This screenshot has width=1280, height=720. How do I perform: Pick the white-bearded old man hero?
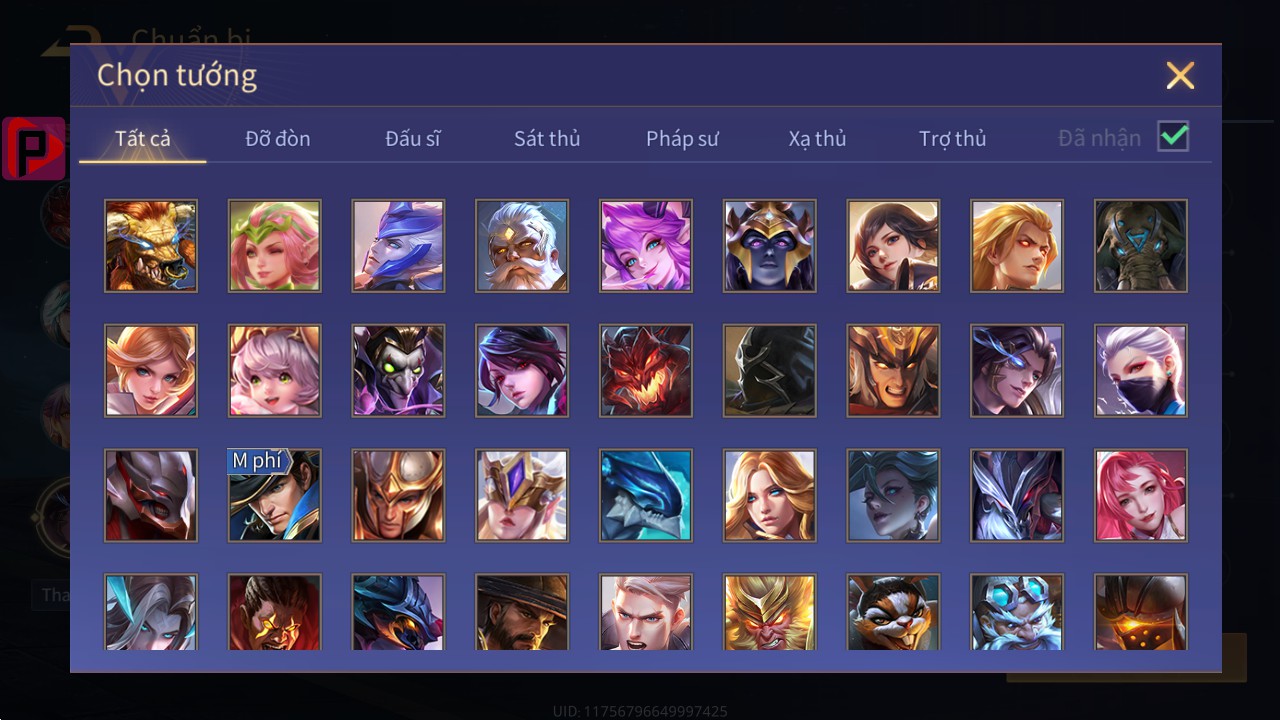tap(522, 245)
